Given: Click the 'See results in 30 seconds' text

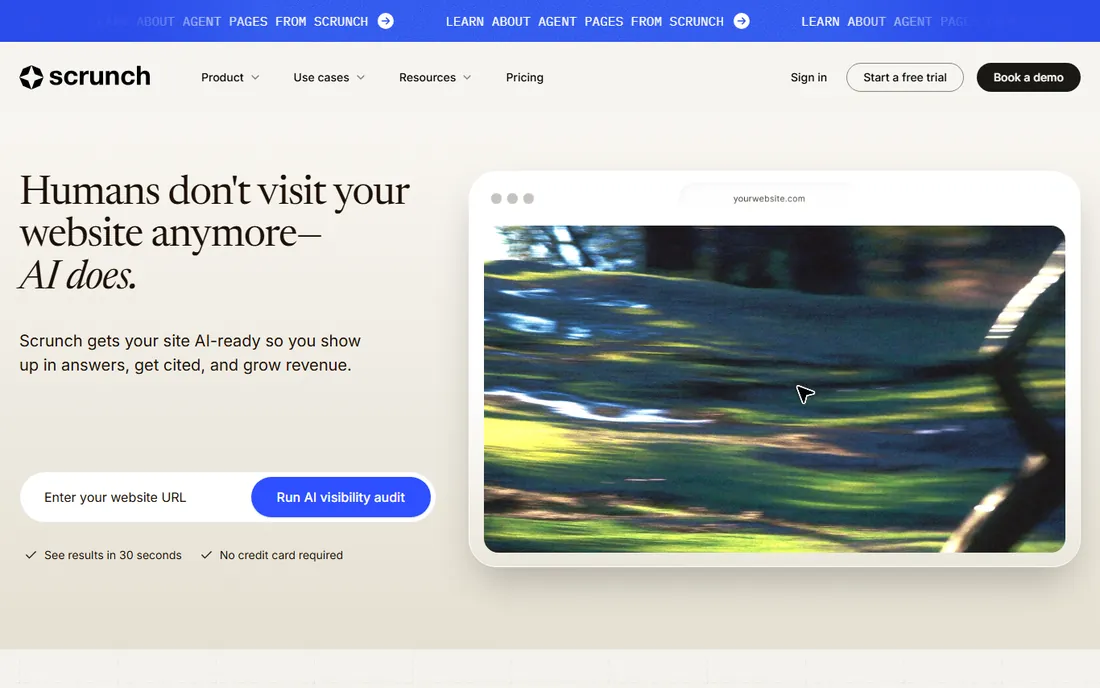Looking at the screenshot, I should [113, 555].
